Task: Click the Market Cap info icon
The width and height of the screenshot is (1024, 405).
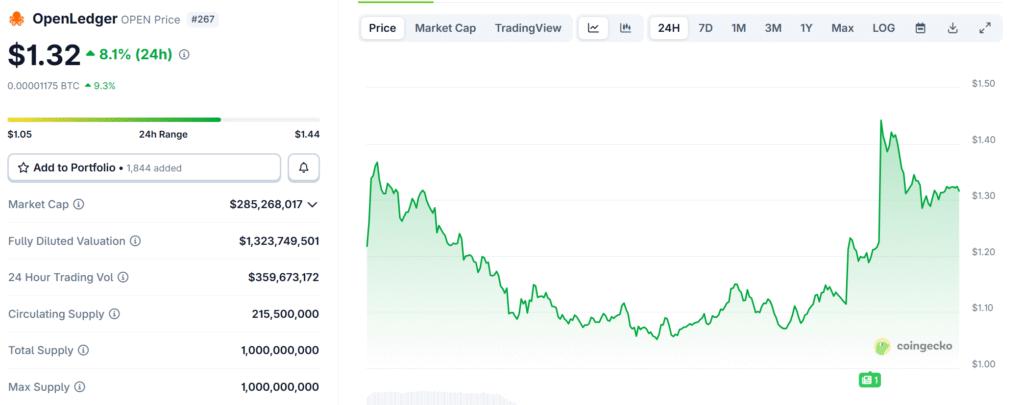Action: [79, 205]
